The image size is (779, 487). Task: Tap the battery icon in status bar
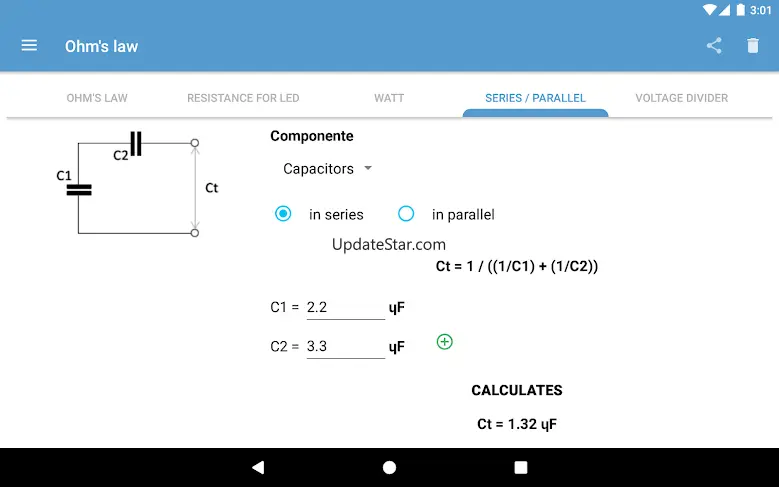741,10
